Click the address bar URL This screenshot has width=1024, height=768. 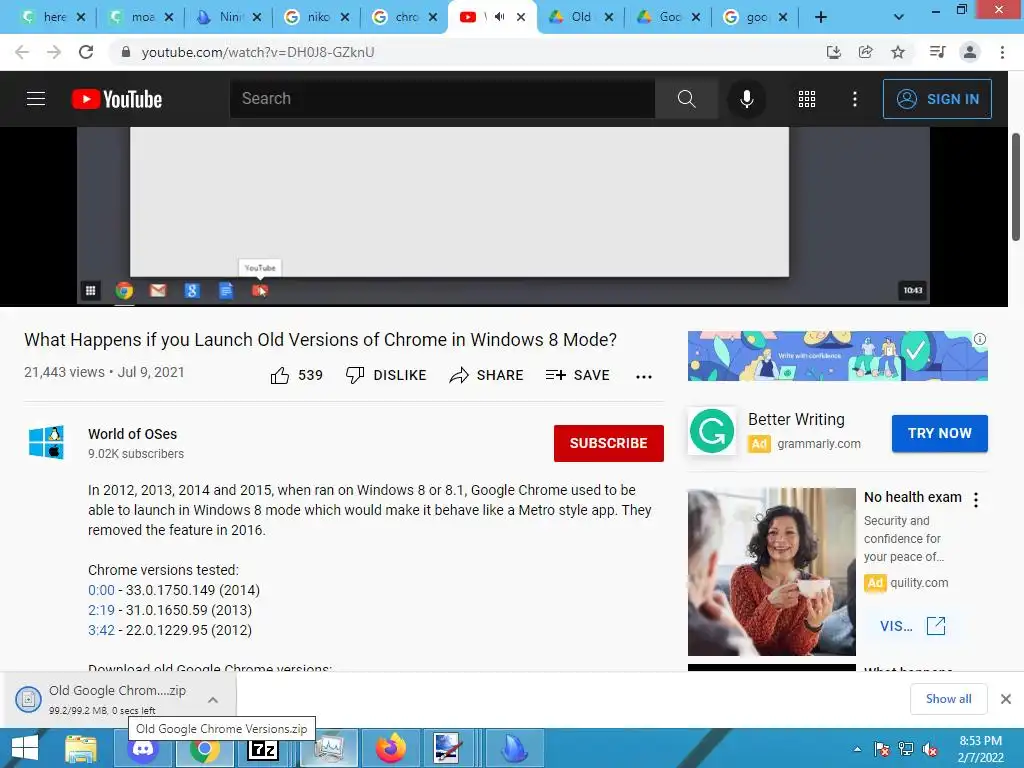click(258, 52)
